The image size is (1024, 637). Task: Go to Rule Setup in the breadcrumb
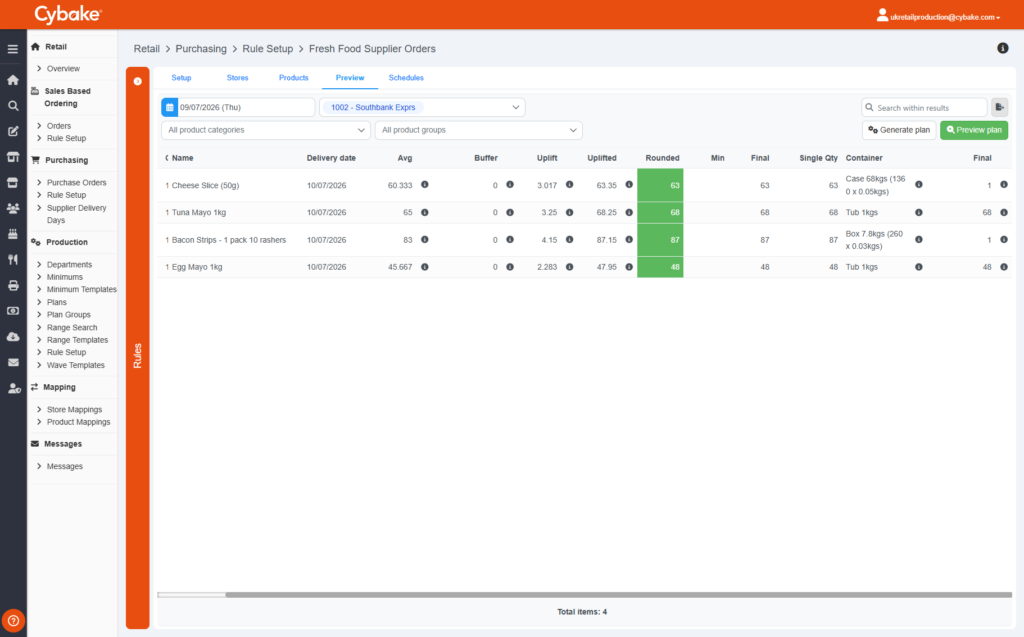(268, 49)
